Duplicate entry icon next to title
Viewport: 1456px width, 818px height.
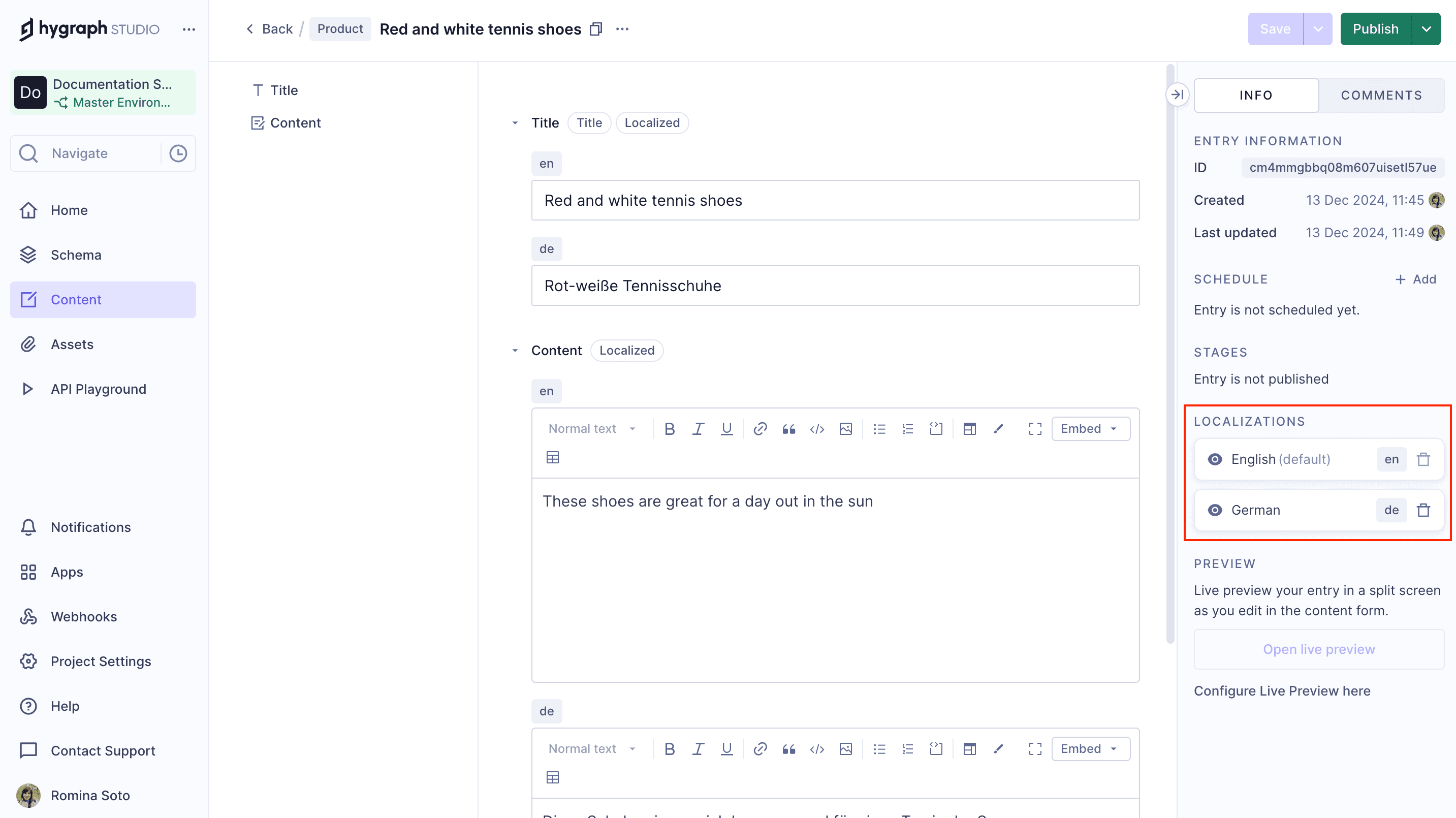point(596,29)
